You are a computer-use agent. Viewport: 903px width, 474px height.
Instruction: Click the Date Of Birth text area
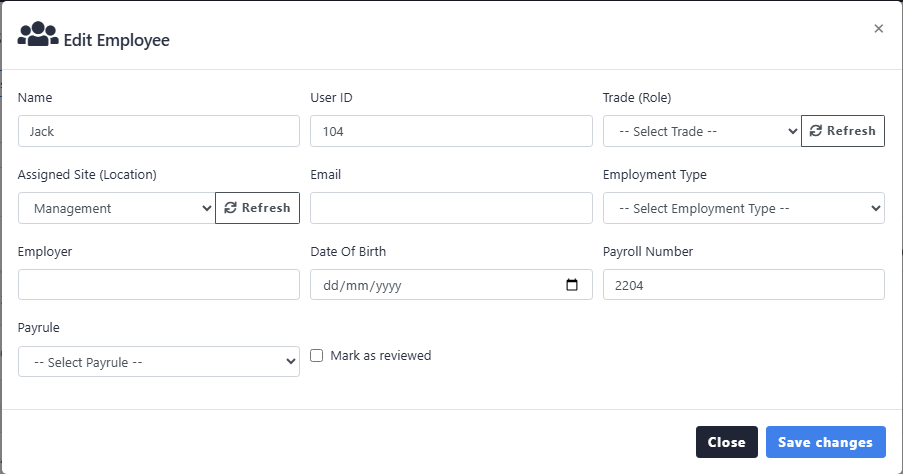[430, 285]
